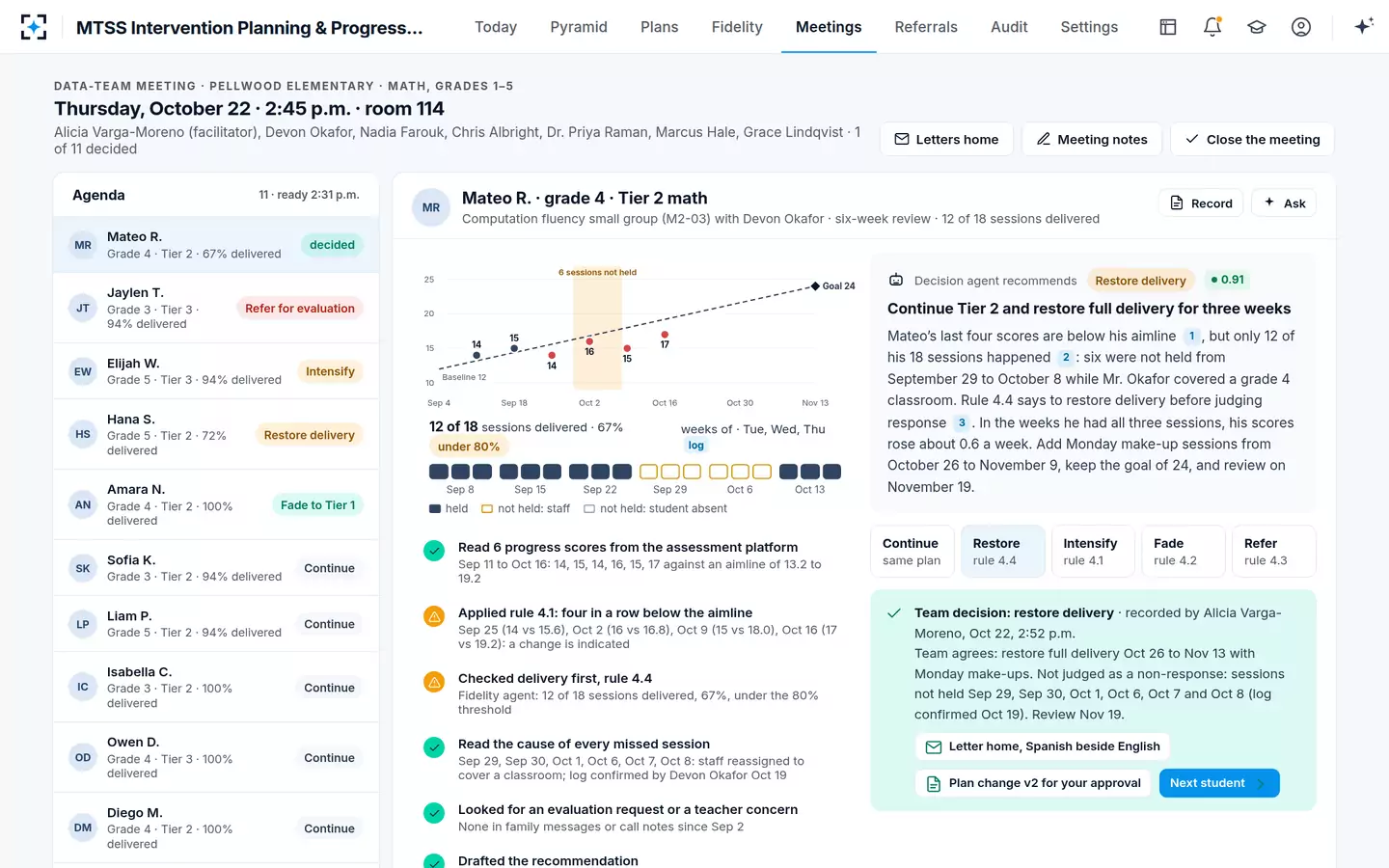Go to the Referrals tab

pyautogui.click(x=926, y=27)
